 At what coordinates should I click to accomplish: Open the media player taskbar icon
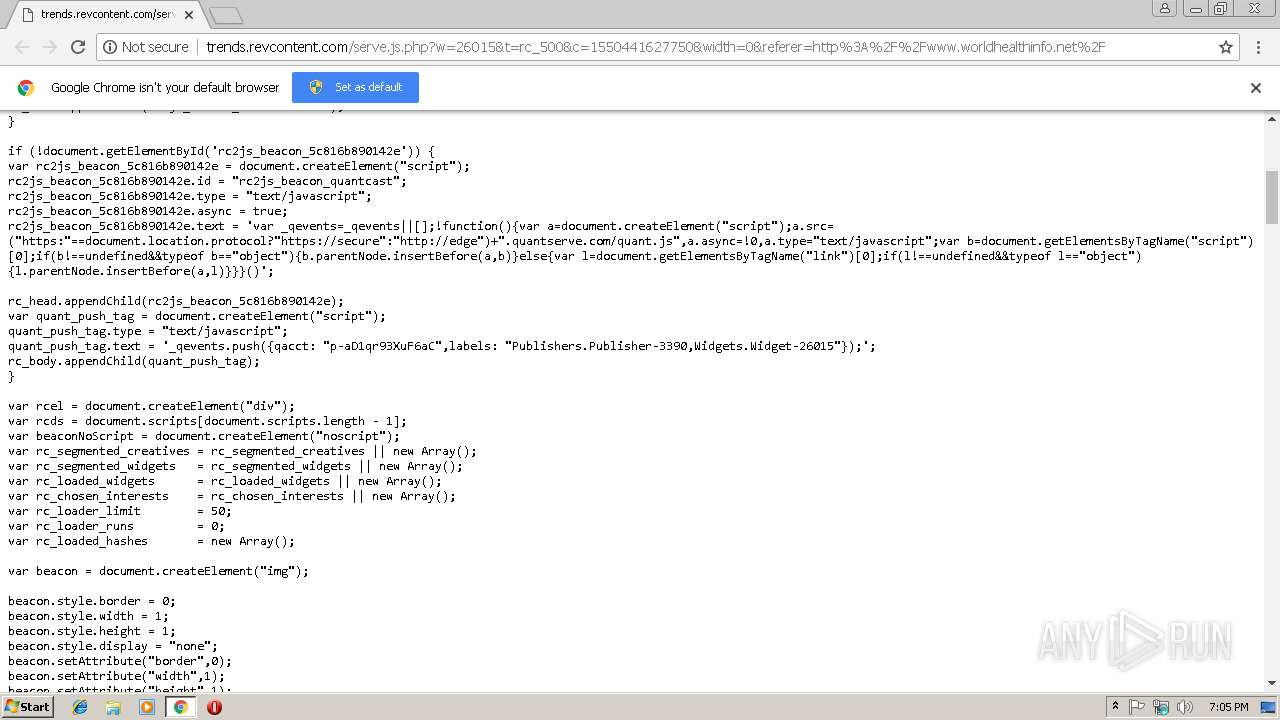tap(147, 707)
